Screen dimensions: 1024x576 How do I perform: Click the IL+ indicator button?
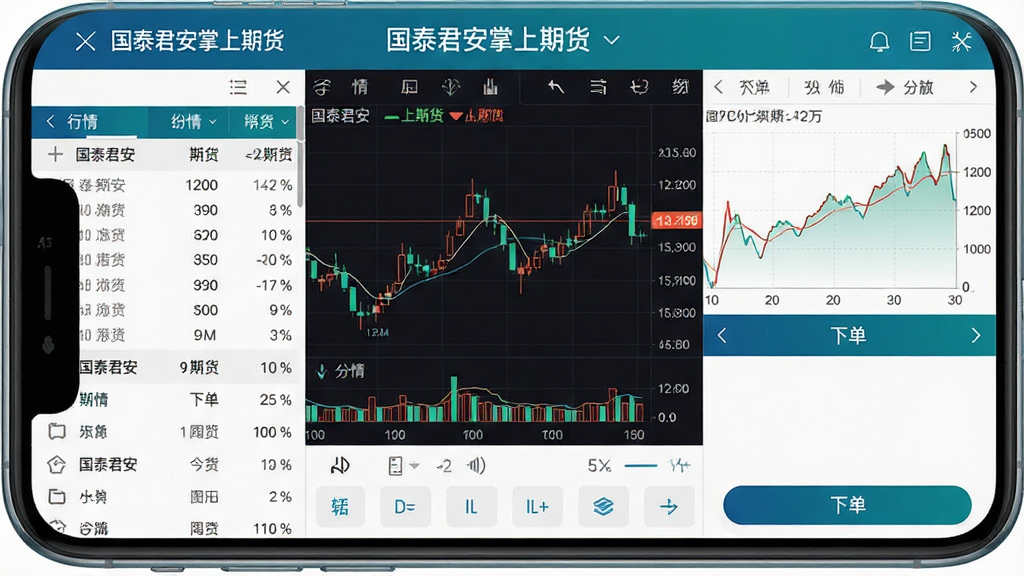pyautogui.click(x=537, y=506)
